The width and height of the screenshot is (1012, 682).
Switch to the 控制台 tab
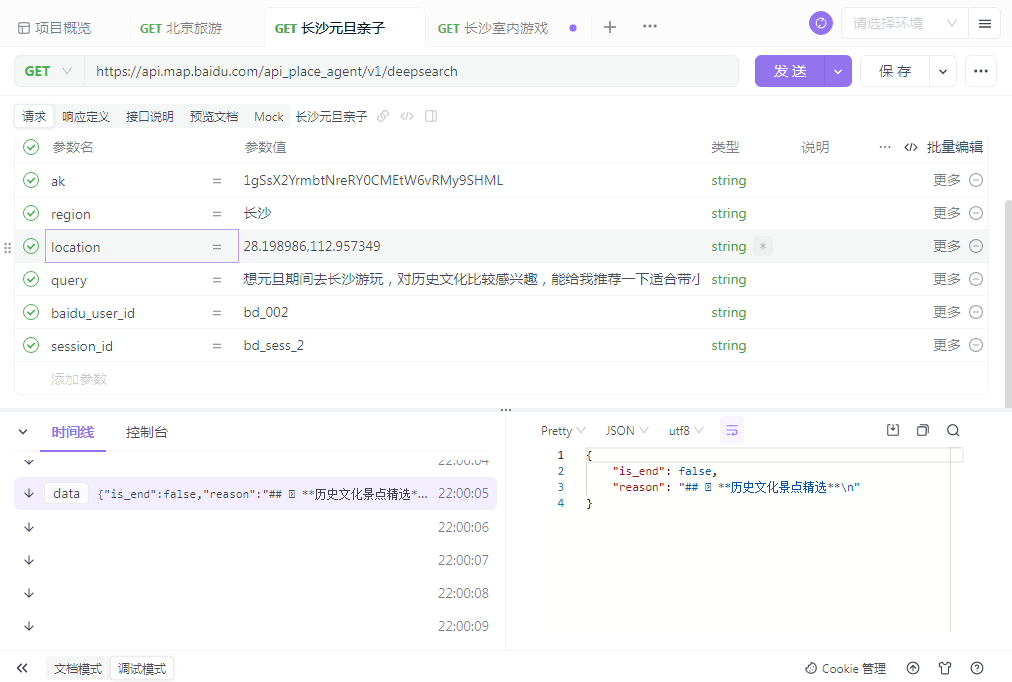pos(147,432)
